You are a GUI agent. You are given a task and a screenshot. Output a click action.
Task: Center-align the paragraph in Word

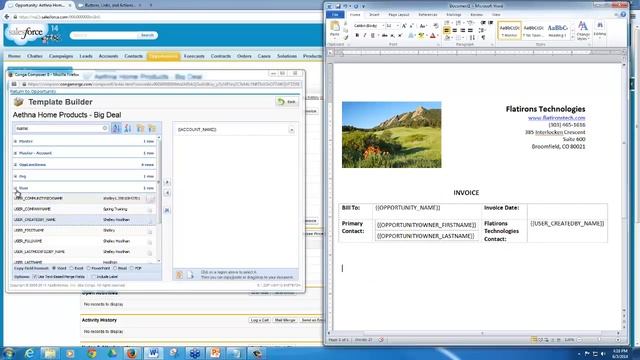pos(454,30)
